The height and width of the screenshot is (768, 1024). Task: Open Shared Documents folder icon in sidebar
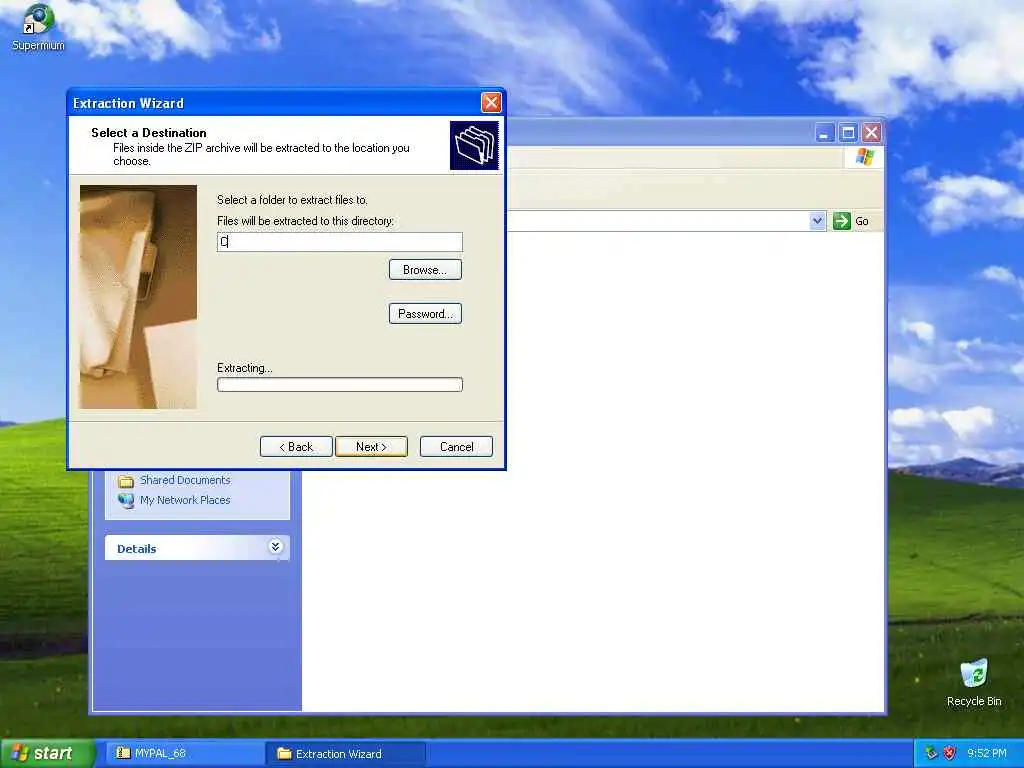click(x=125, y=481)
